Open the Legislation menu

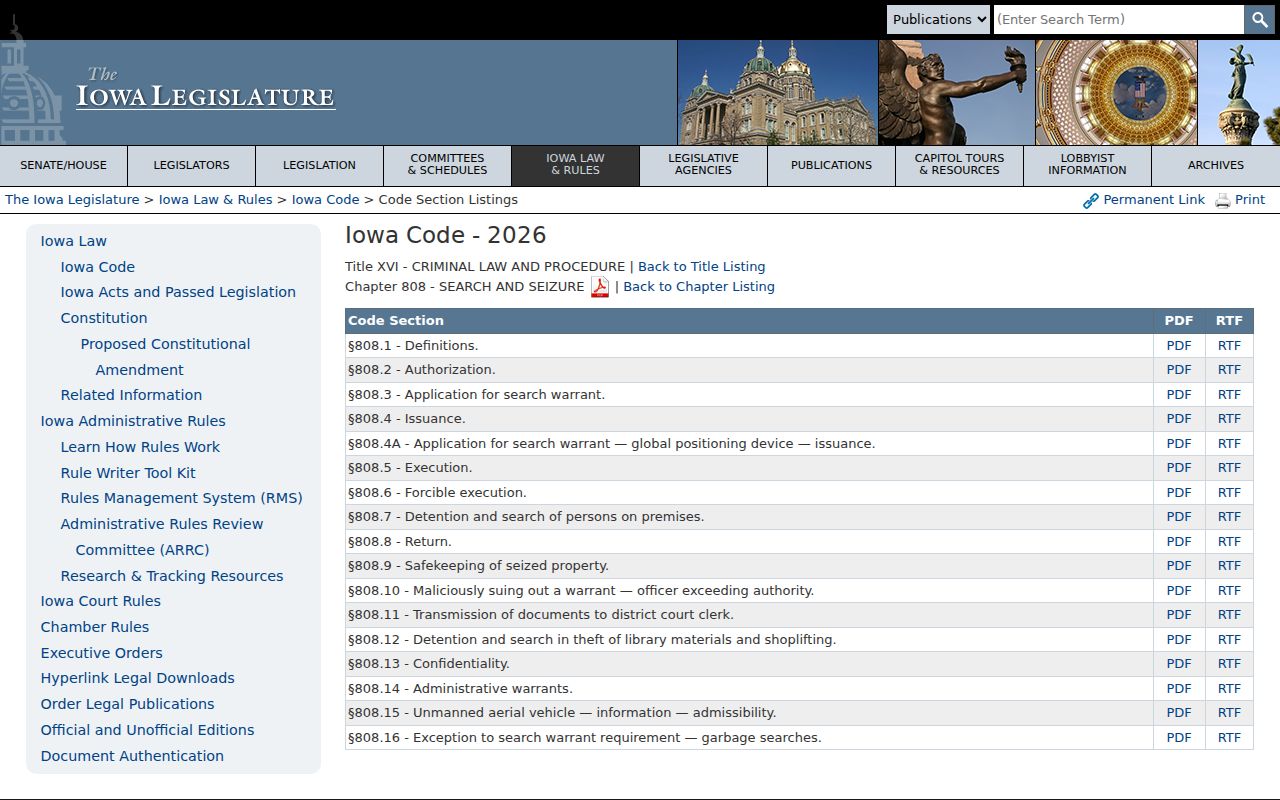pyautogui.click(x=319, y=166)
